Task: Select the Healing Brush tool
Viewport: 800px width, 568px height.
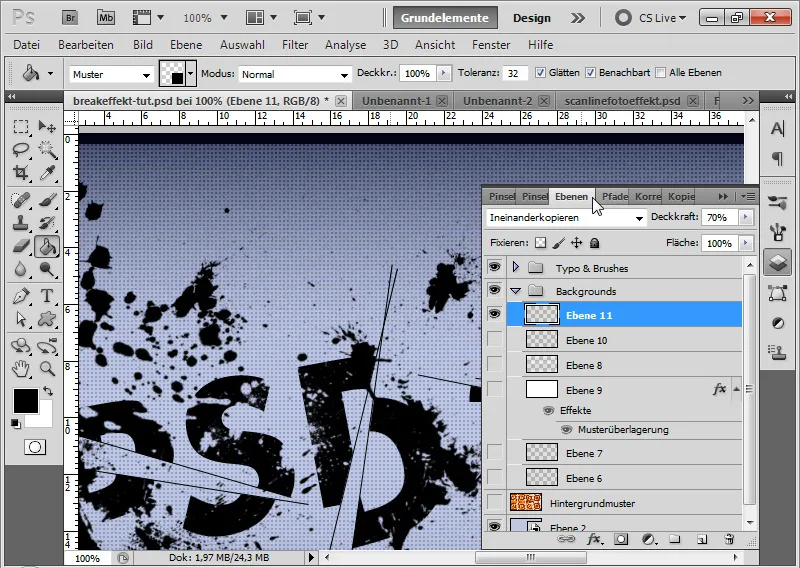Action: coord(20,200)
